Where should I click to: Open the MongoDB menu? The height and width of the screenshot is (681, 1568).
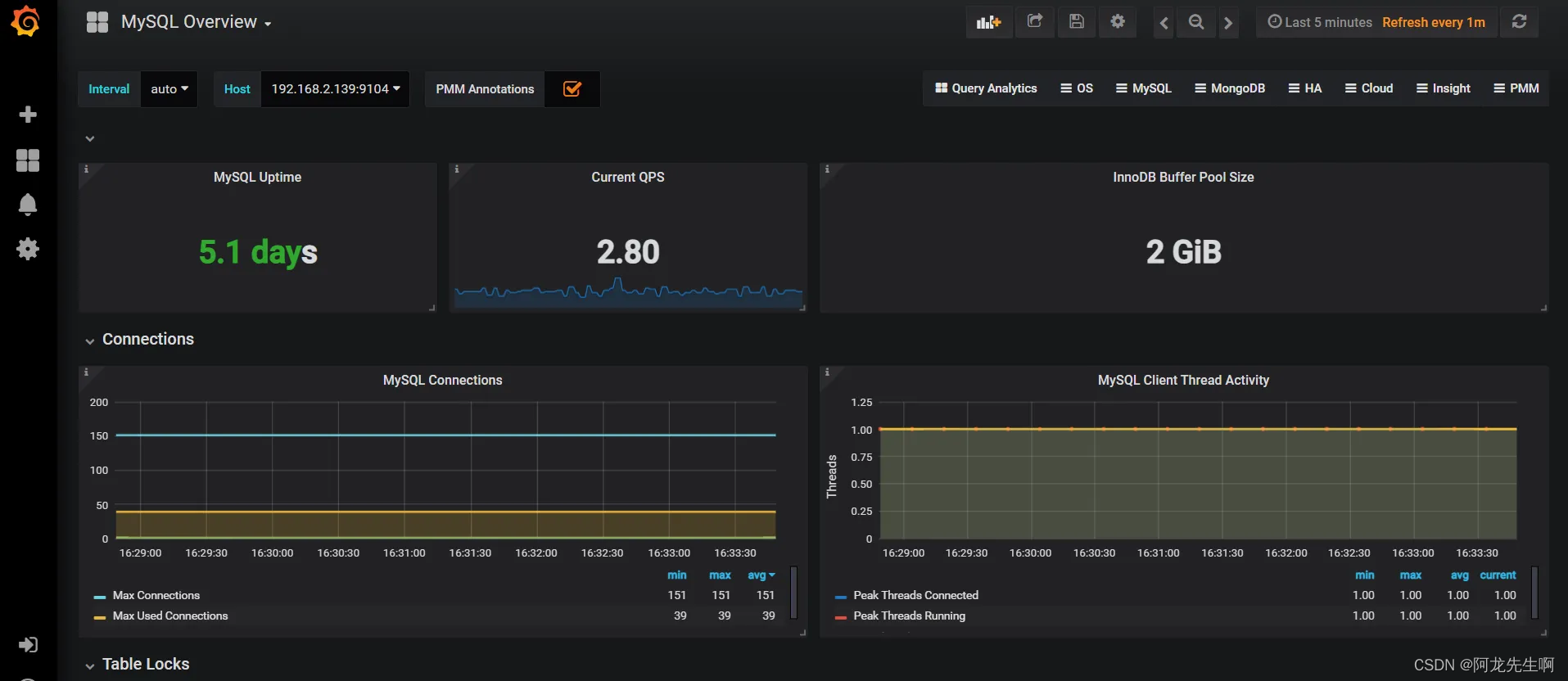tap(1230, 88)
